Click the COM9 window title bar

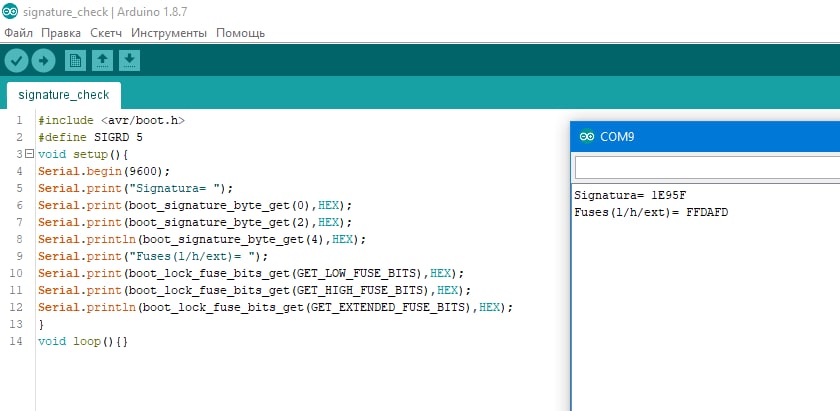[x=706, y=137]
